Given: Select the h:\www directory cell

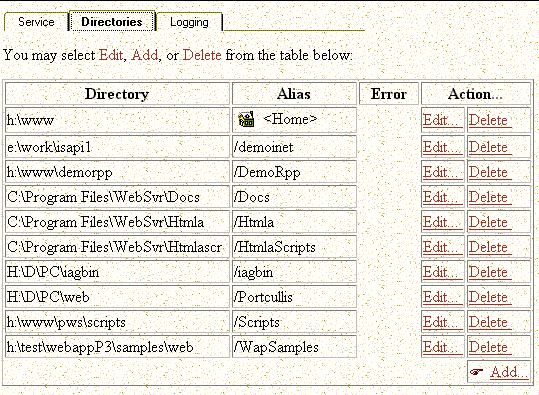Looking at the screenshot, I should tap(117, 120).
